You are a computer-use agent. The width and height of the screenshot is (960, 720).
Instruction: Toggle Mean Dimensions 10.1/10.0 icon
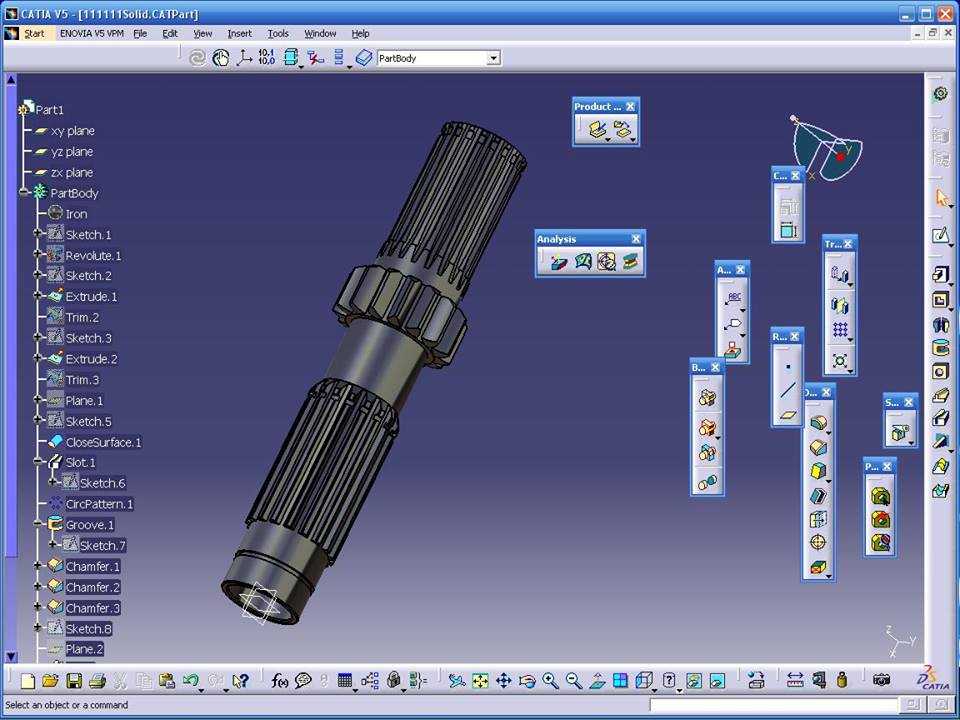pyautogui.click(x=267, y=58)
